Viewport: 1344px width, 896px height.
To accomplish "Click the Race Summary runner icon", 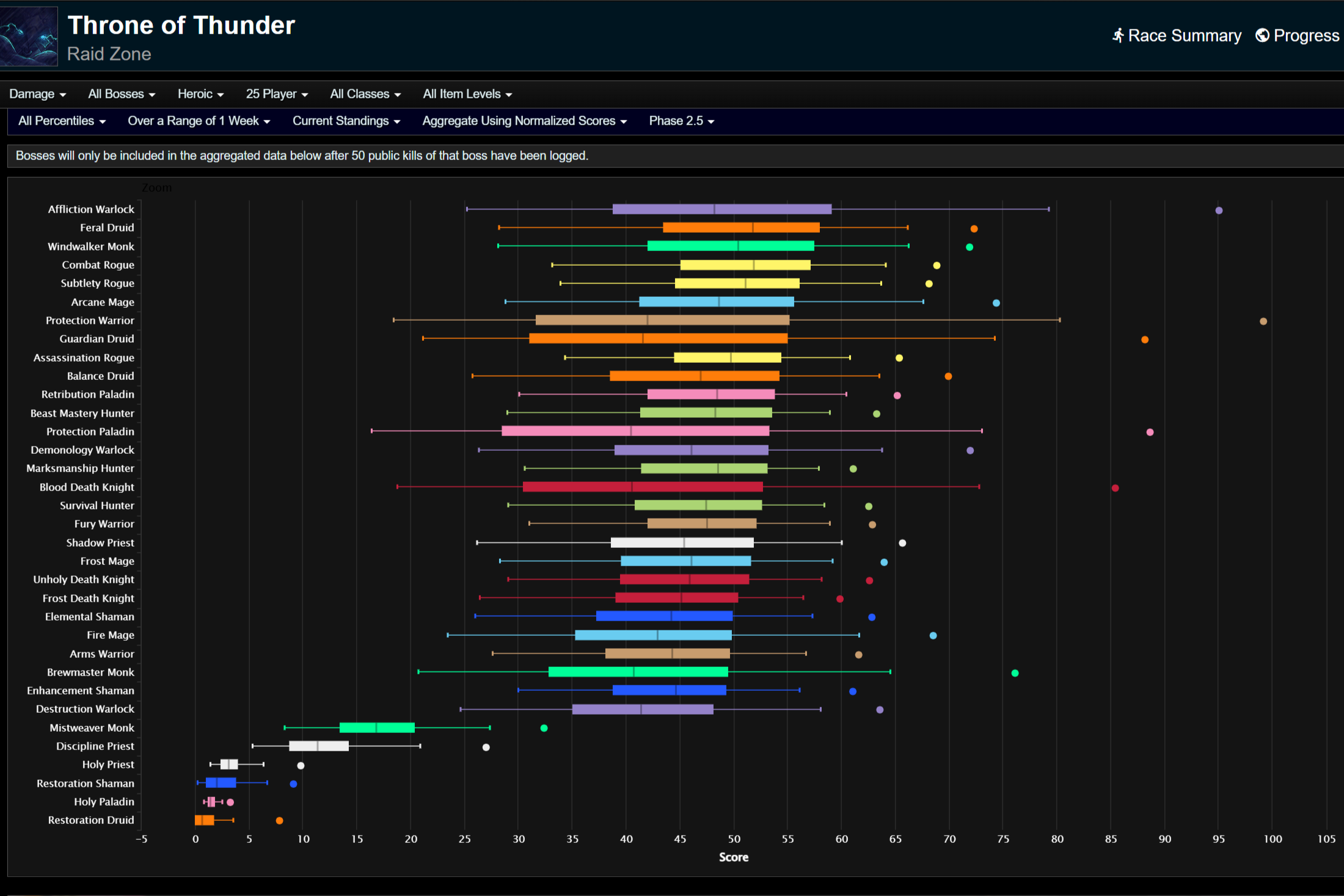I will click(1118, 35).
